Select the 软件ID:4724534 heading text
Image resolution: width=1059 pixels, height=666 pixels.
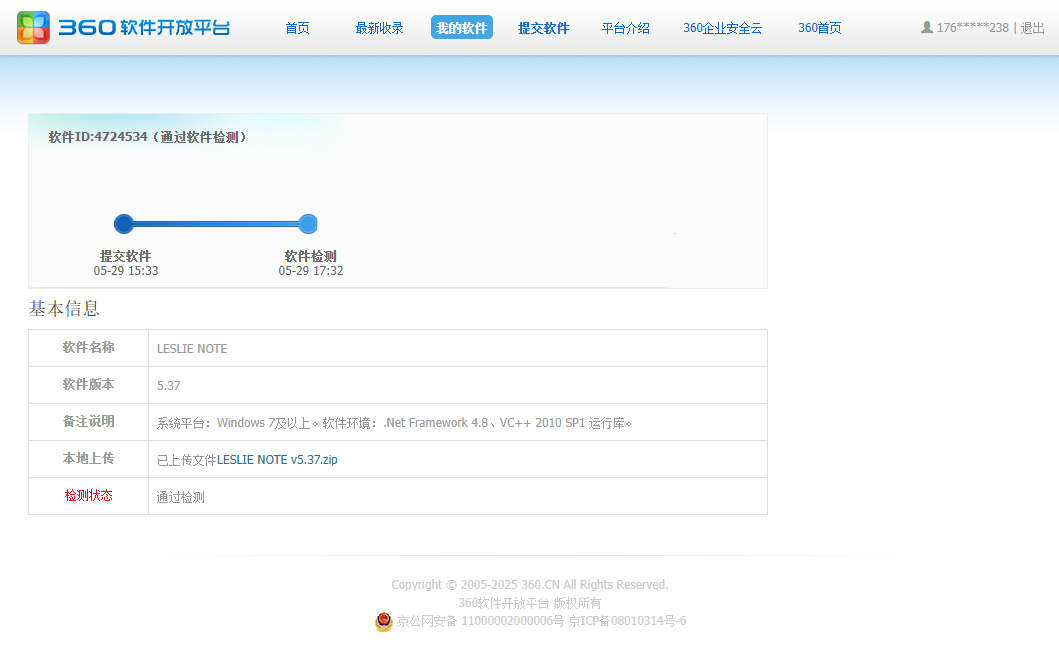(148, 137)
